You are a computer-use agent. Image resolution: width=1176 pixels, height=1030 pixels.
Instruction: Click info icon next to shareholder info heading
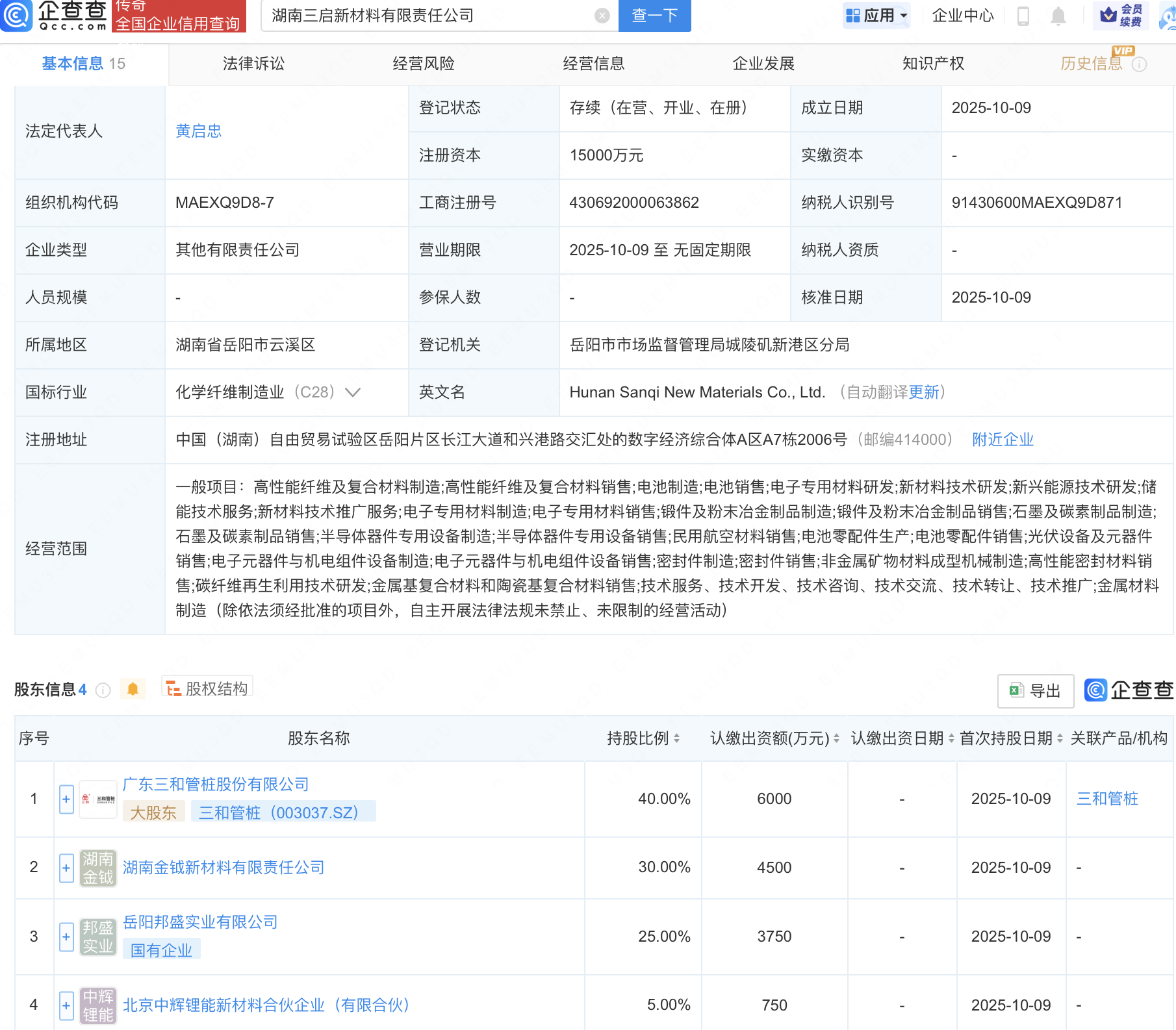tap(103, 690)
